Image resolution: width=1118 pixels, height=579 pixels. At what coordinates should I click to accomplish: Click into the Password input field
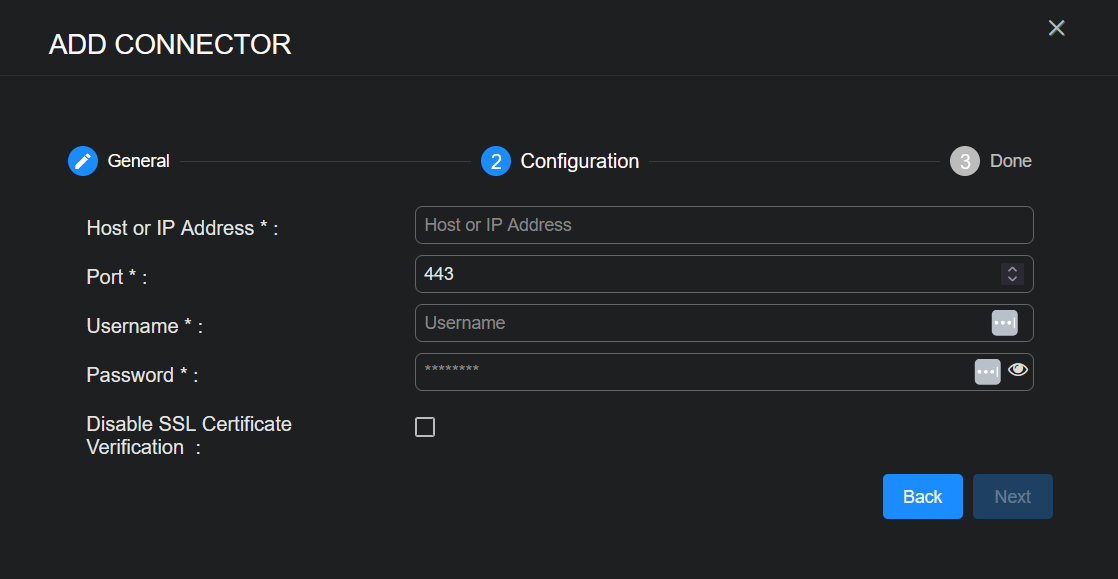tap(690, 372)
